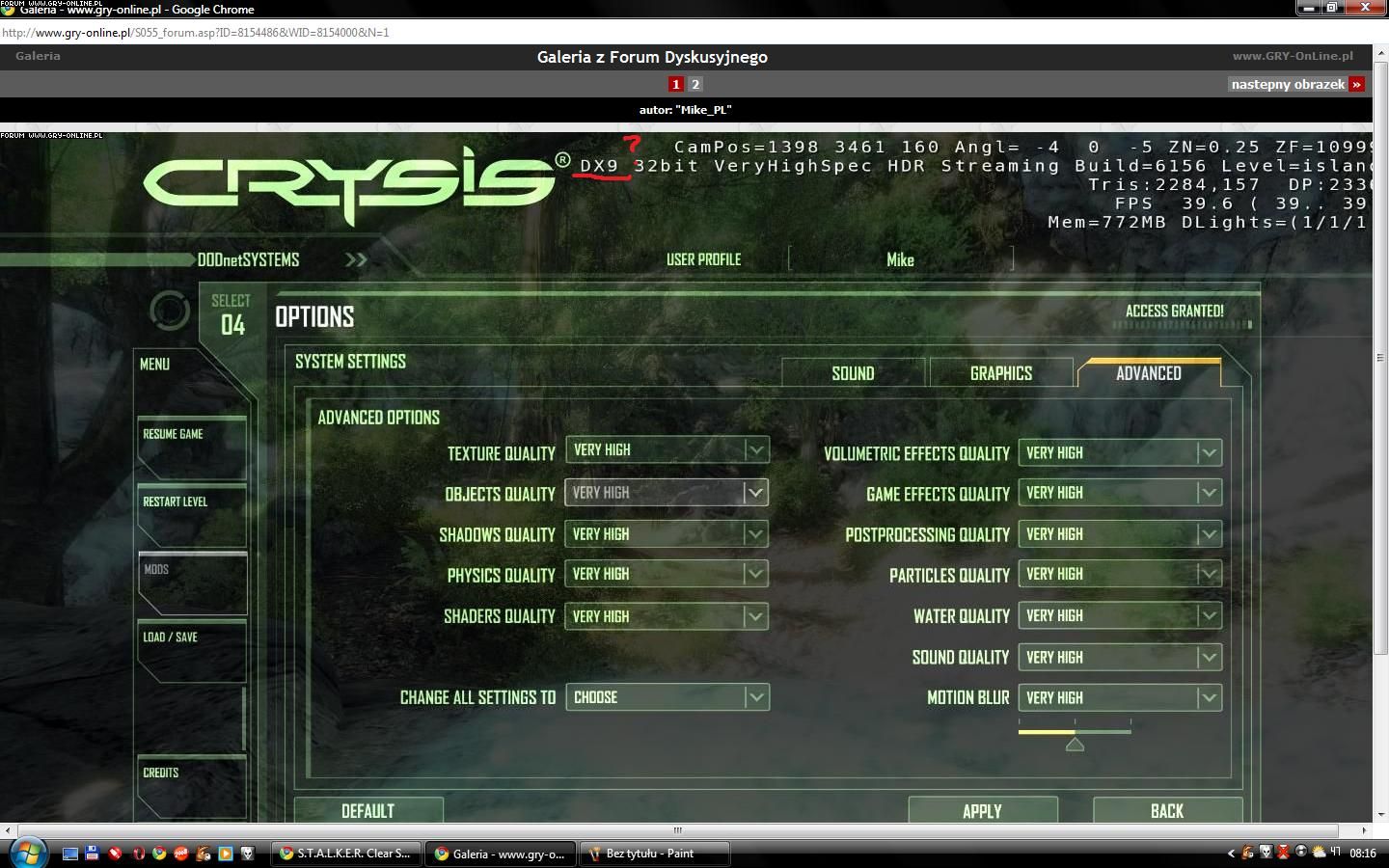Expand the Shadows Quality dropdown arrow

click(x=755, y=534)
